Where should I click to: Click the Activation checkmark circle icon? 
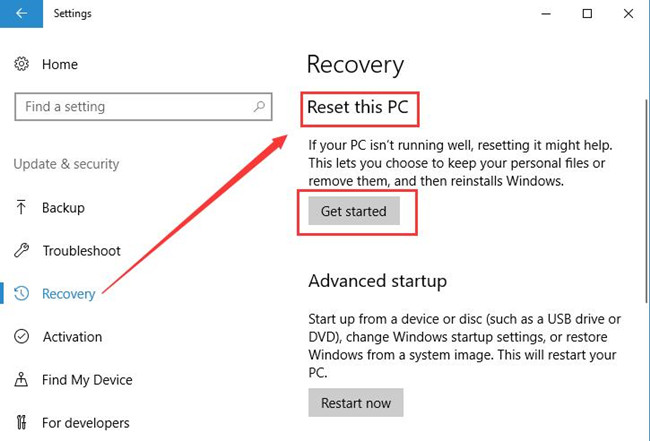pyautogui.click(x=22, y=337)
